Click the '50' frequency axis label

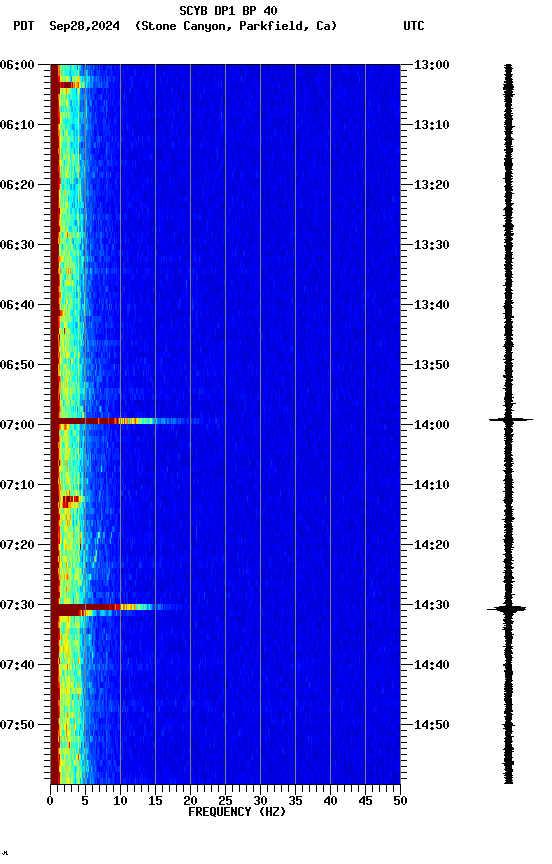pyautogui.click(x=401, y=801)
